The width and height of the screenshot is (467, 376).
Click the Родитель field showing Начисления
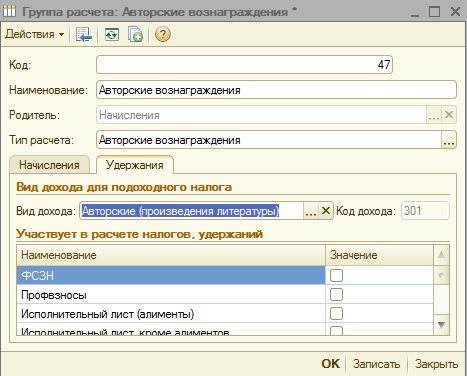[x=261, y=115]
